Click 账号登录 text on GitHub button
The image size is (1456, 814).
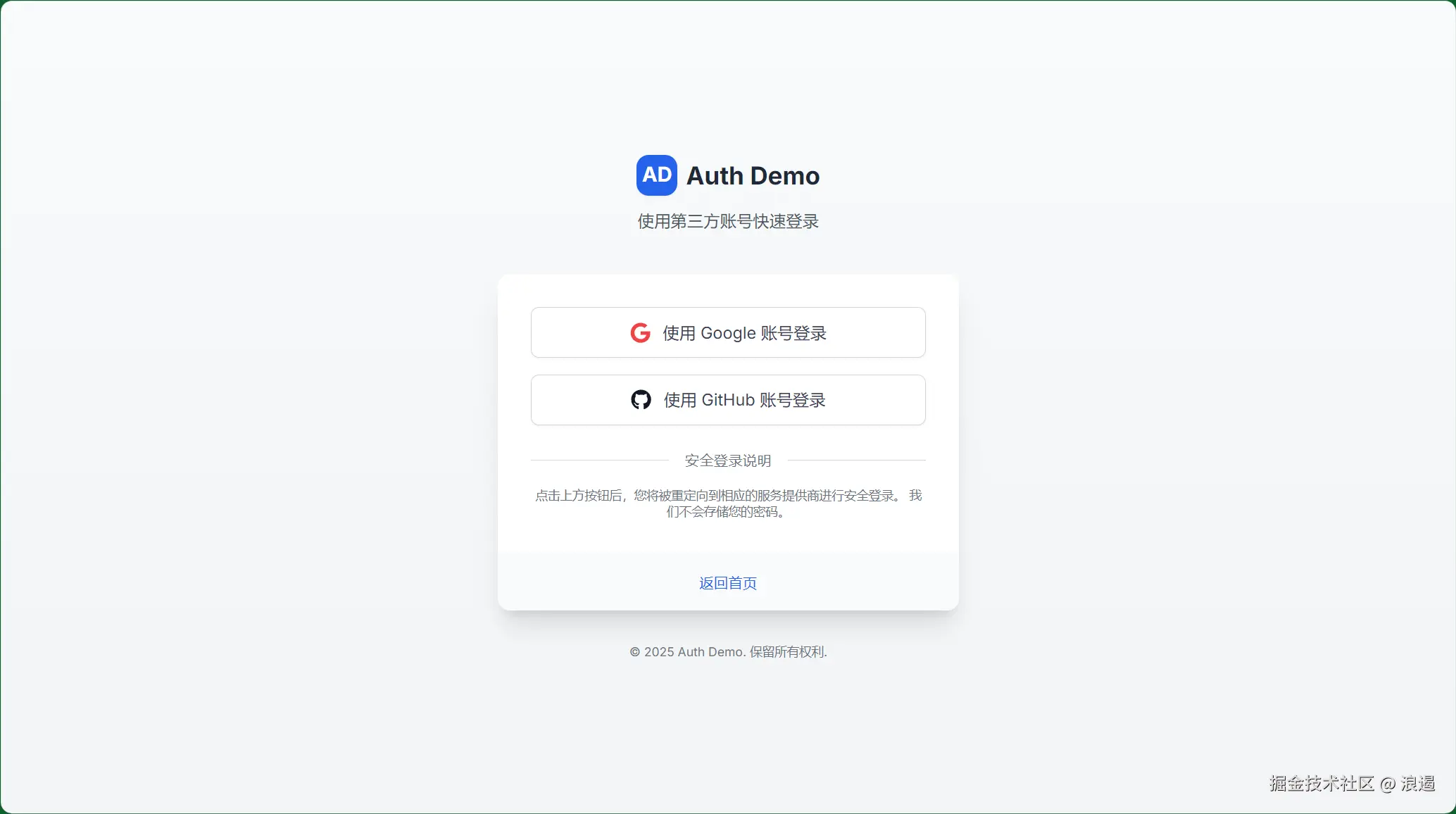[793, 400]
